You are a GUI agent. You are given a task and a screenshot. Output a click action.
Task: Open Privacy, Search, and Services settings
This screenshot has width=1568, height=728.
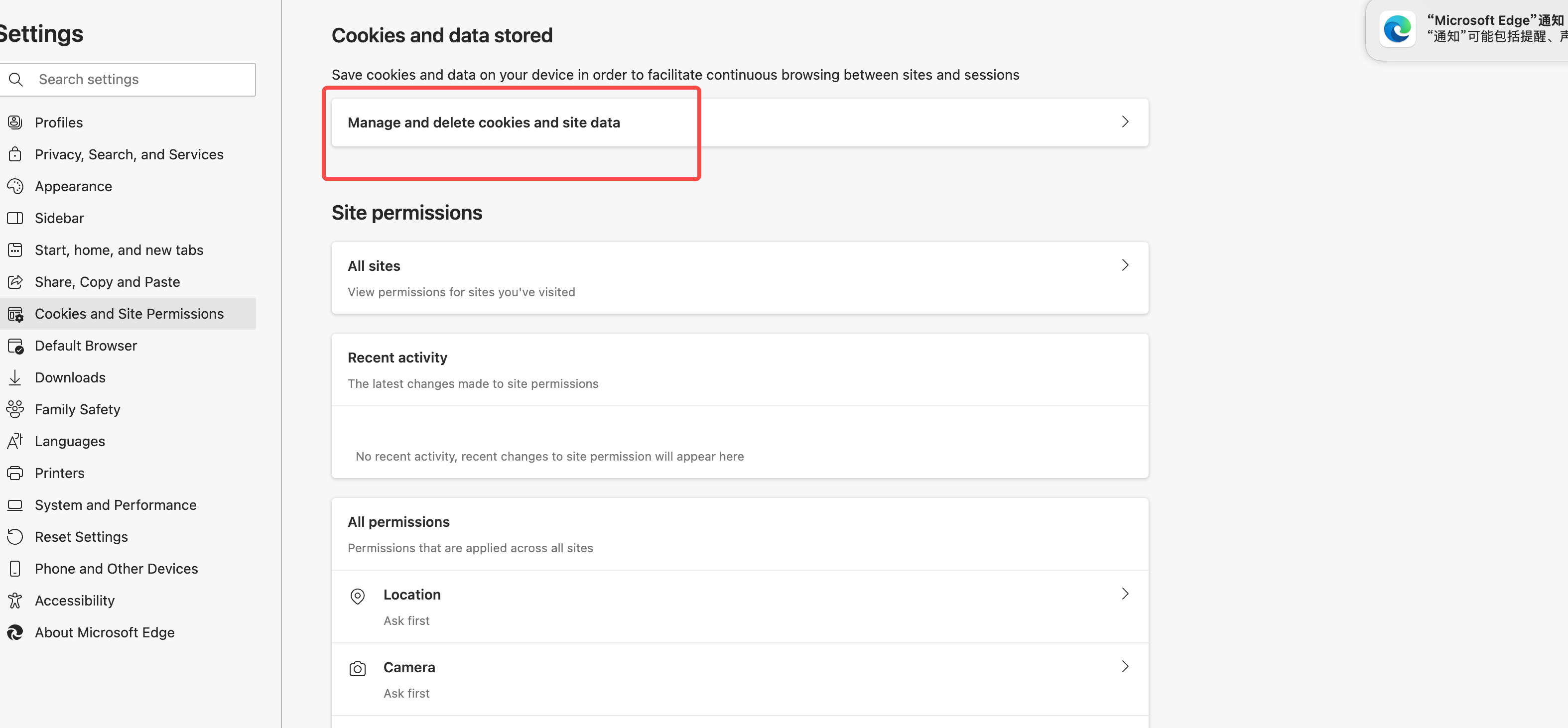click(129, 154)
